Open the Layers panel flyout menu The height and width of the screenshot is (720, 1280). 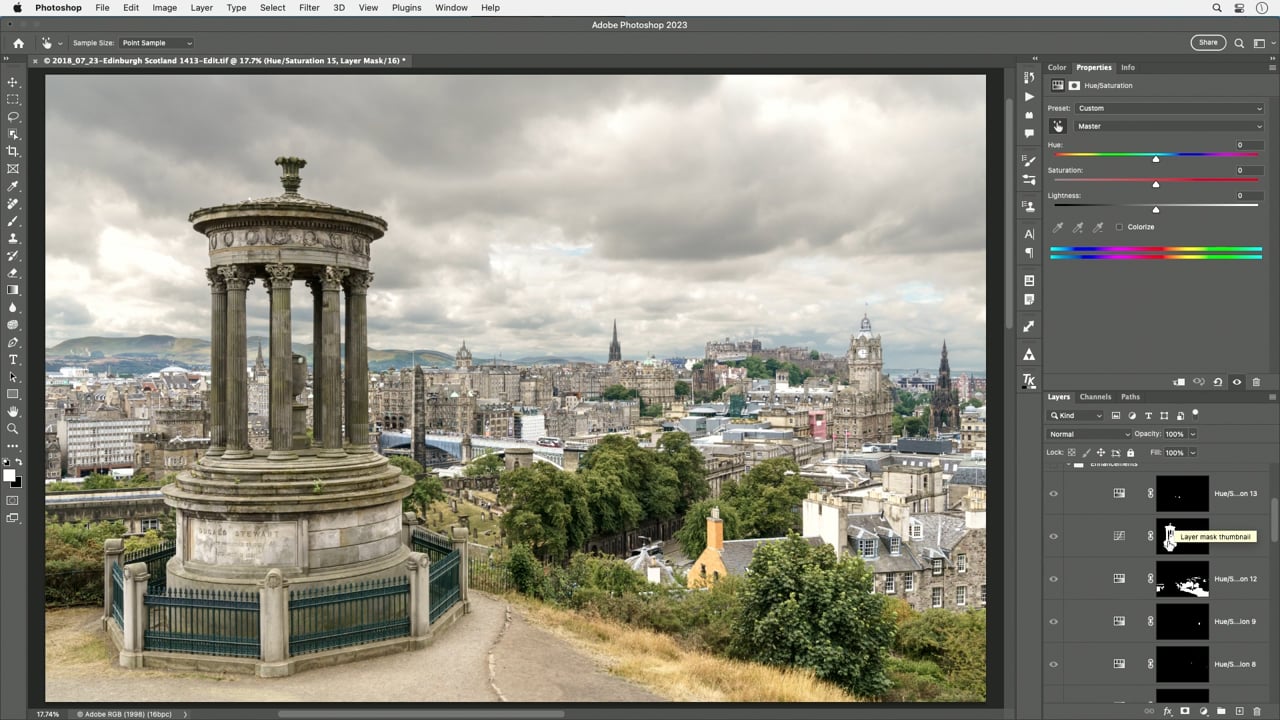[x=1272, y=397]
